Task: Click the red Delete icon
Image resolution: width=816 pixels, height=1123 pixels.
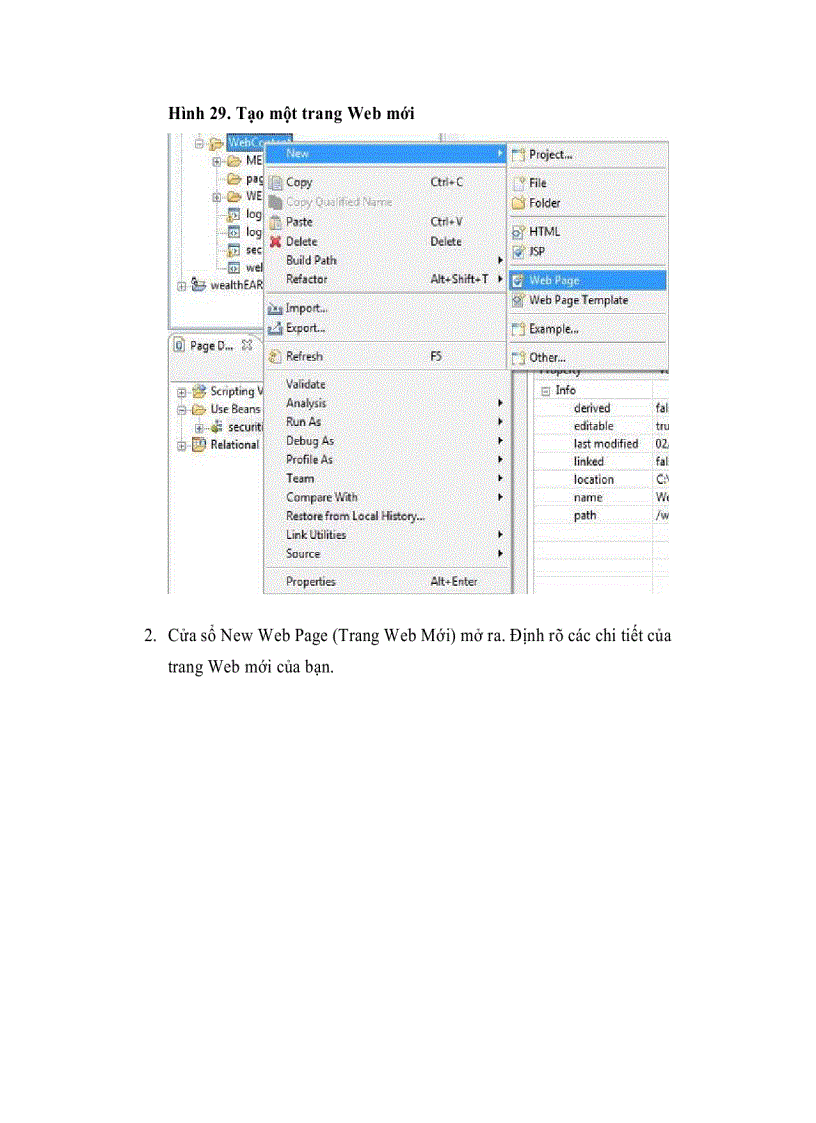Action: point(274,241)
